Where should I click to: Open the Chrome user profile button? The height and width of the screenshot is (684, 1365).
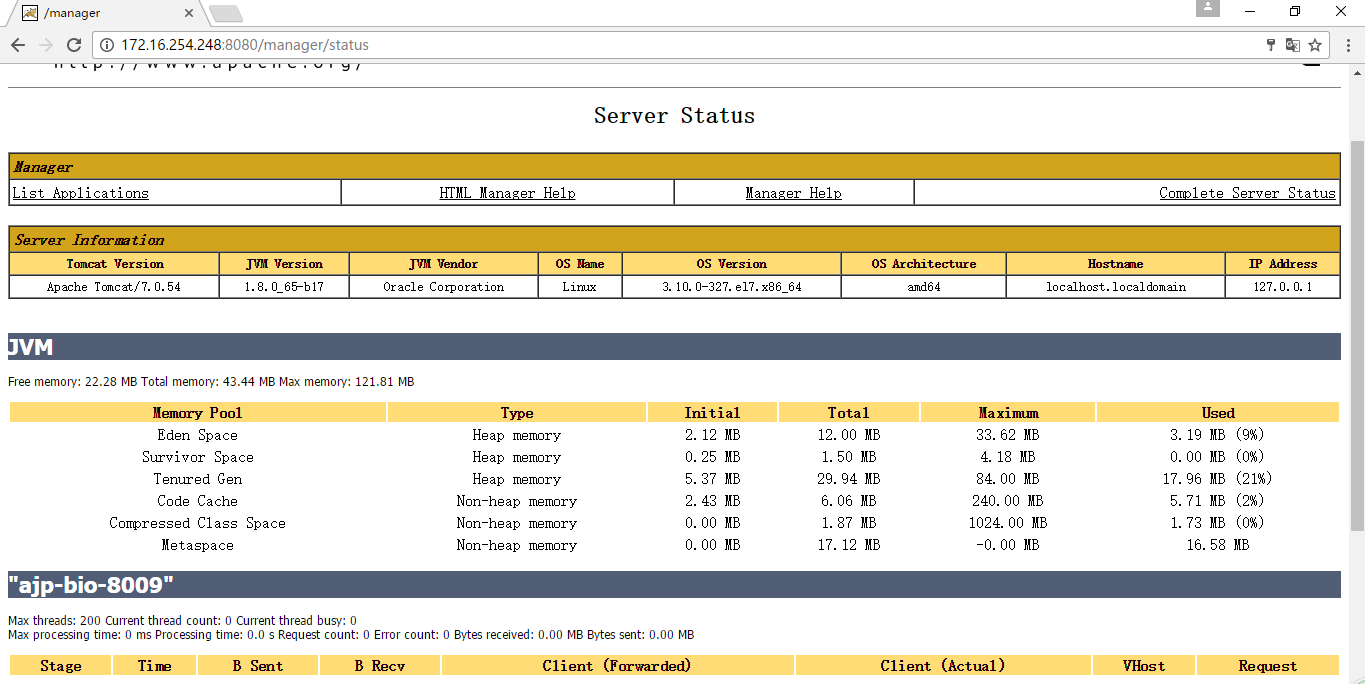[x=1208, y=8]
